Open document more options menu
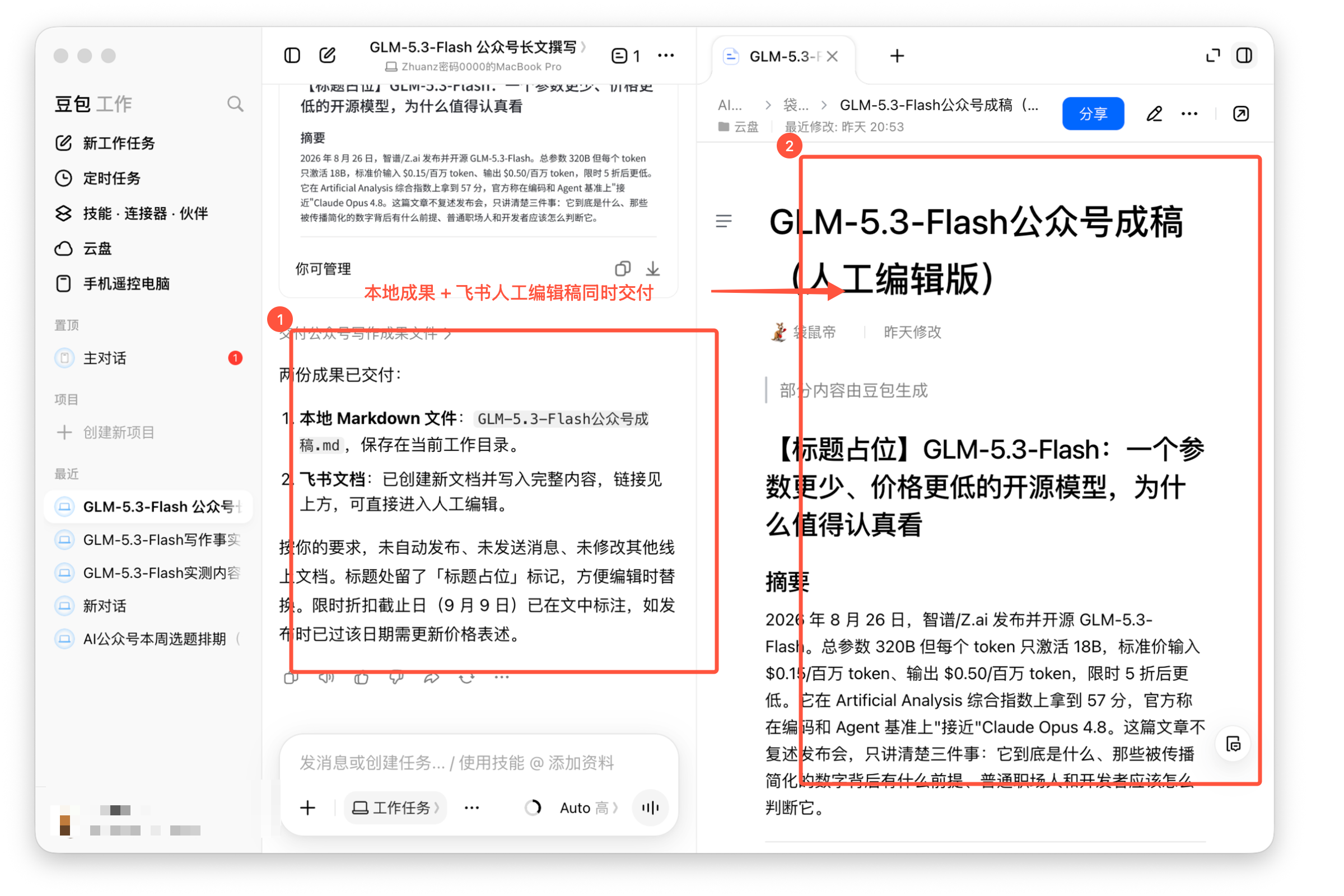Screen dimensions: 1344x896 point(1189,114)
